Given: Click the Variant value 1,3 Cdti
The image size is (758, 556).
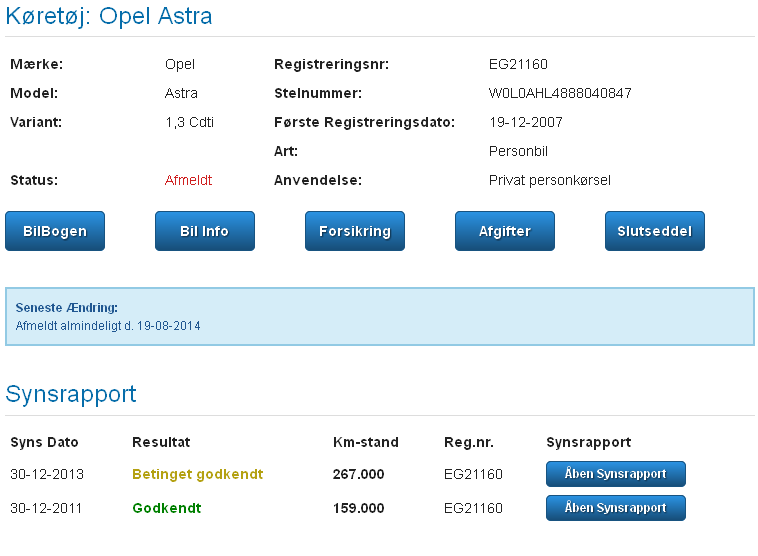Looking at the screenshot, I should [189, 123].
